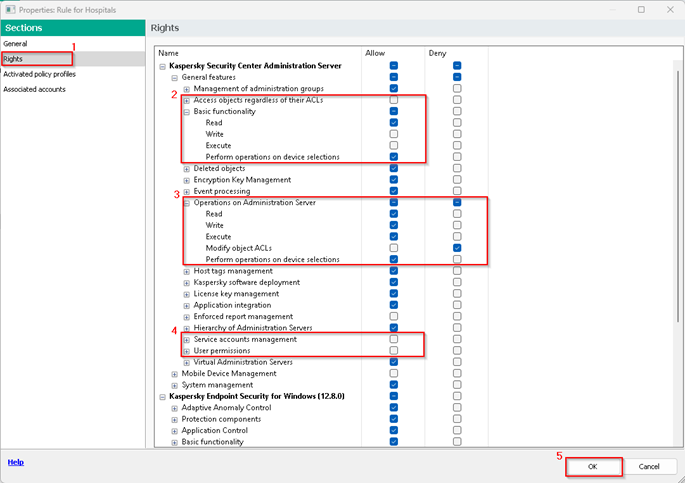Screen dimensions: 685x483
Task: Check Allow for Service accounts management
Action: (x=394, y=339)
